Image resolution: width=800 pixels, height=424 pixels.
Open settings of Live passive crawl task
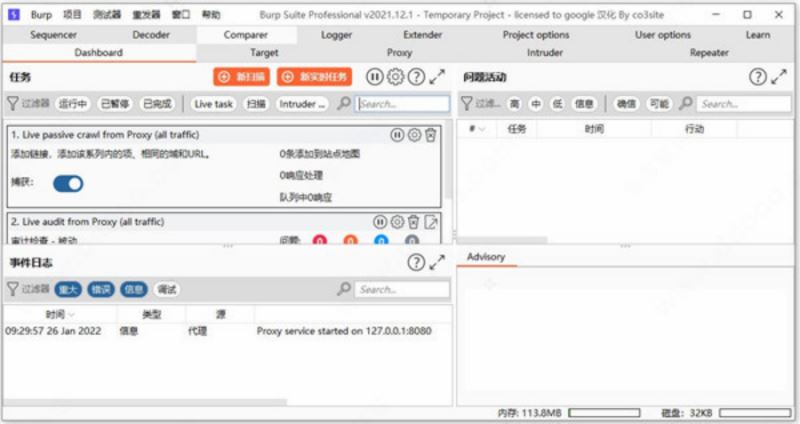[x=414, y=135]
